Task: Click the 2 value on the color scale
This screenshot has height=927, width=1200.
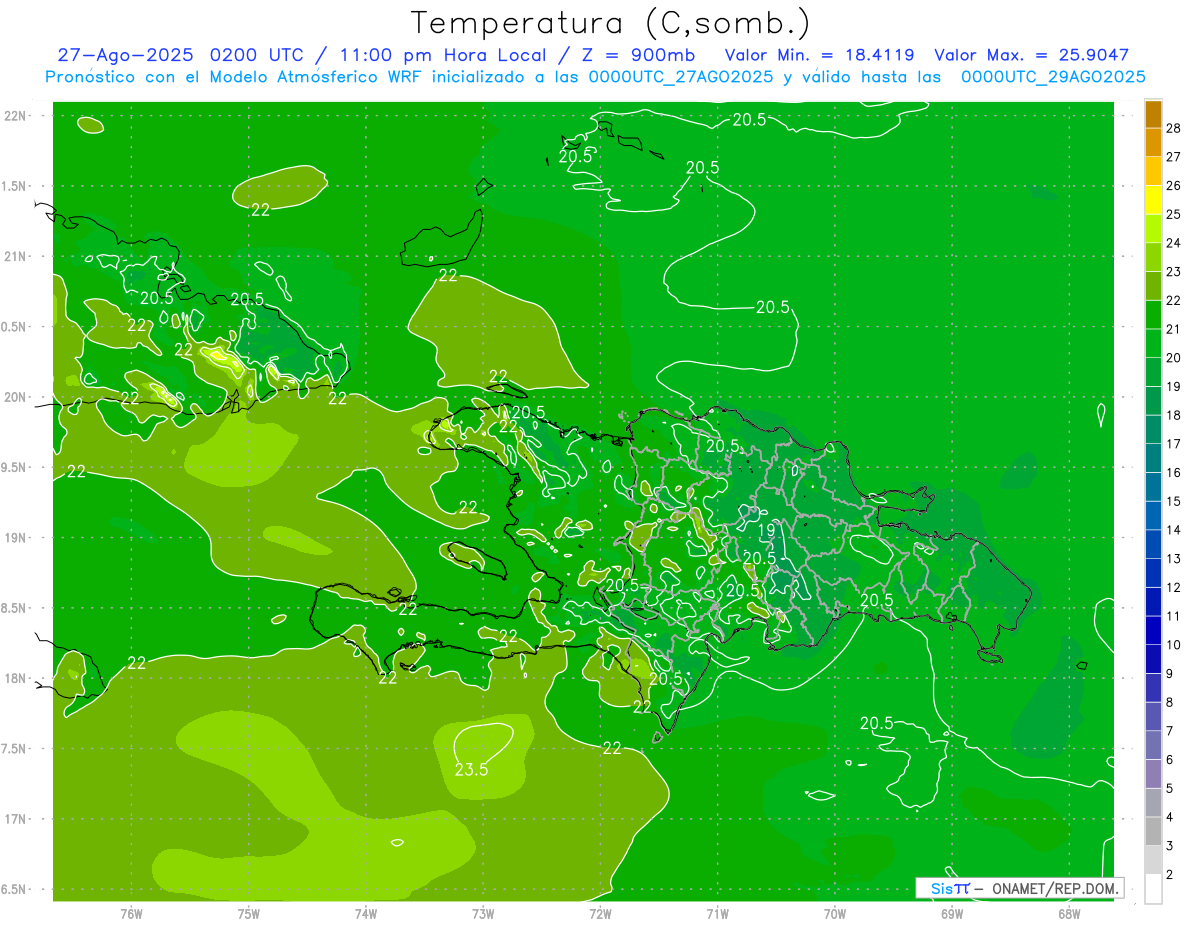Action: click(1171, 875)
